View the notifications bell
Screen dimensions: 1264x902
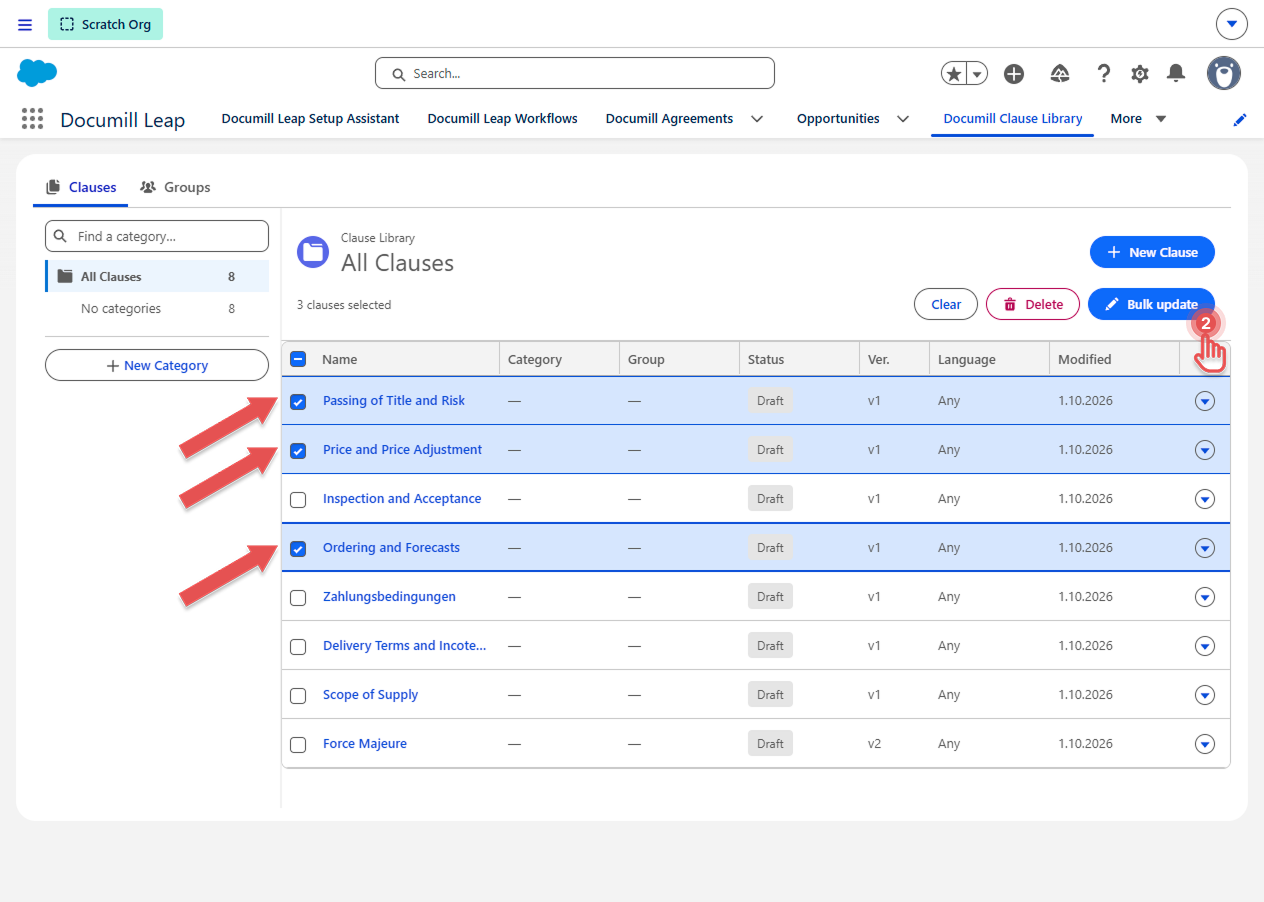(x=1176, y=73)
